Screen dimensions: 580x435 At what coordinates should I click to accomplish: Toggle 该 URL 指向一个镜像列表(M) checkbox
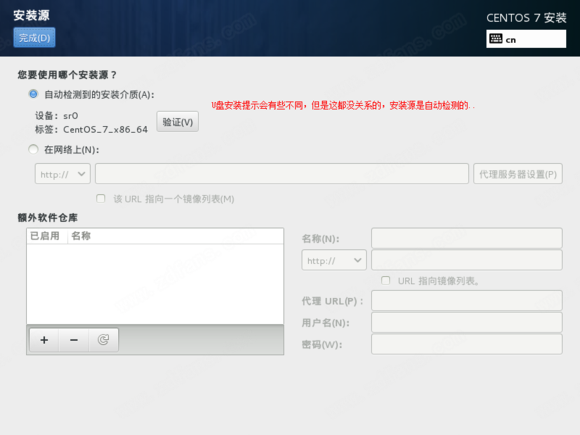click(x=101, y=199)
